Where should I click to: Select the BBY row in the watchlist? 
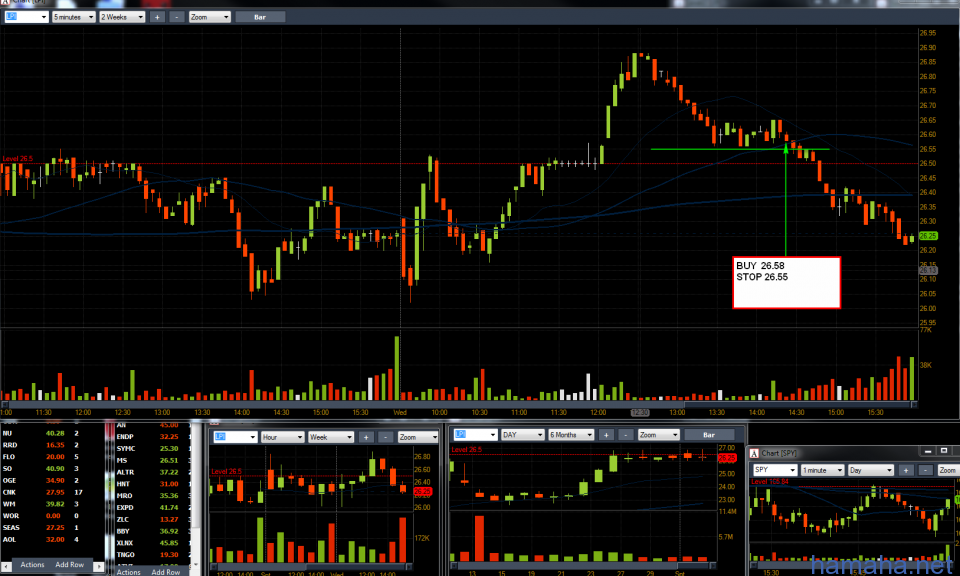(154, 531)
